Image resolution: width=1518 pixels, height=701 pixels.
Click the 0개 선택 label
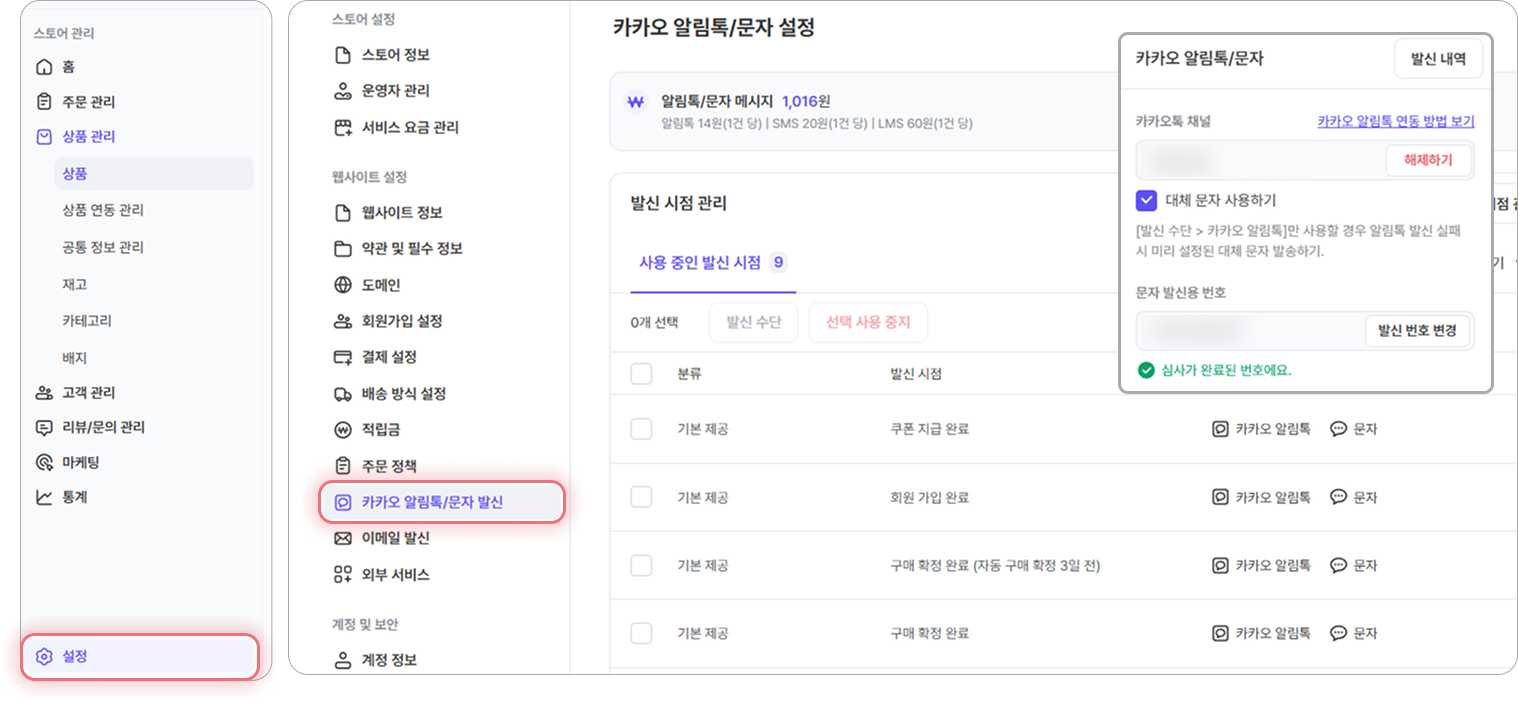(654, 323)
